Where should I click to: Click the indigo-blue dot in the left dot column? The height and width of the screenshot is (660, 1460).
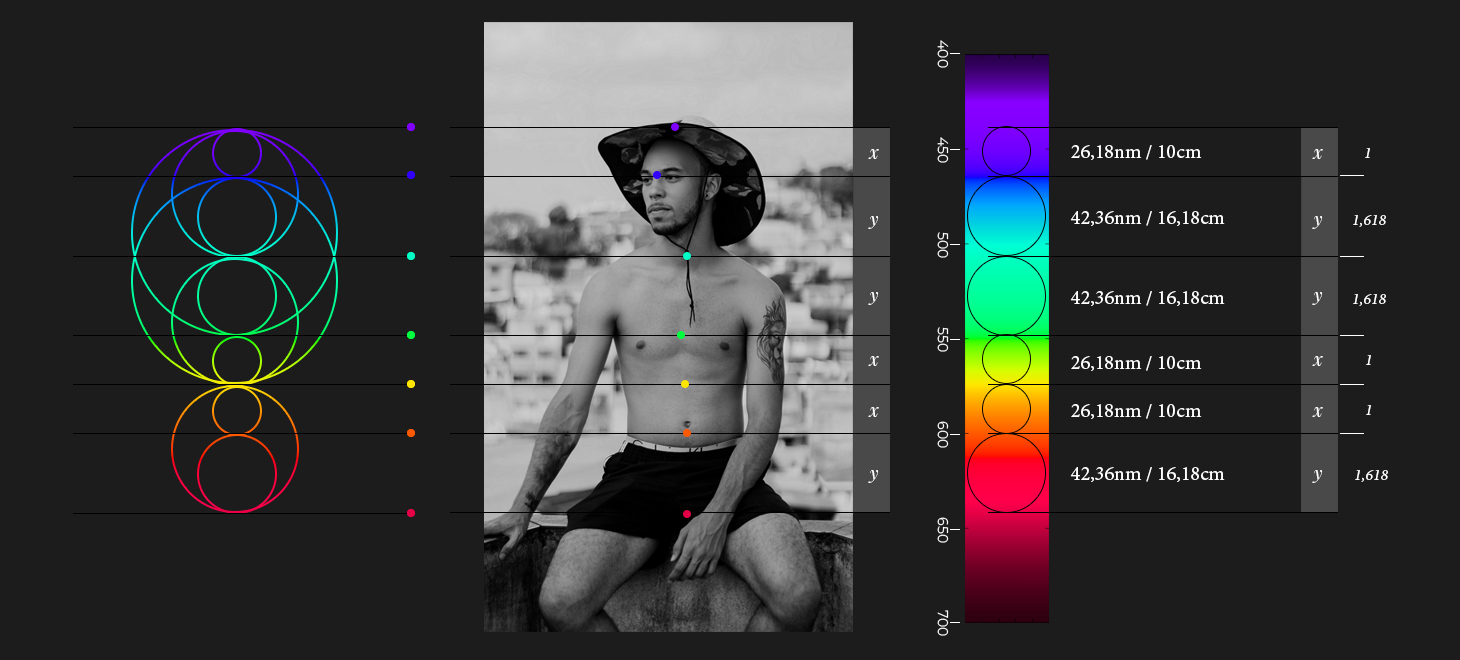(x=411, y=175)
